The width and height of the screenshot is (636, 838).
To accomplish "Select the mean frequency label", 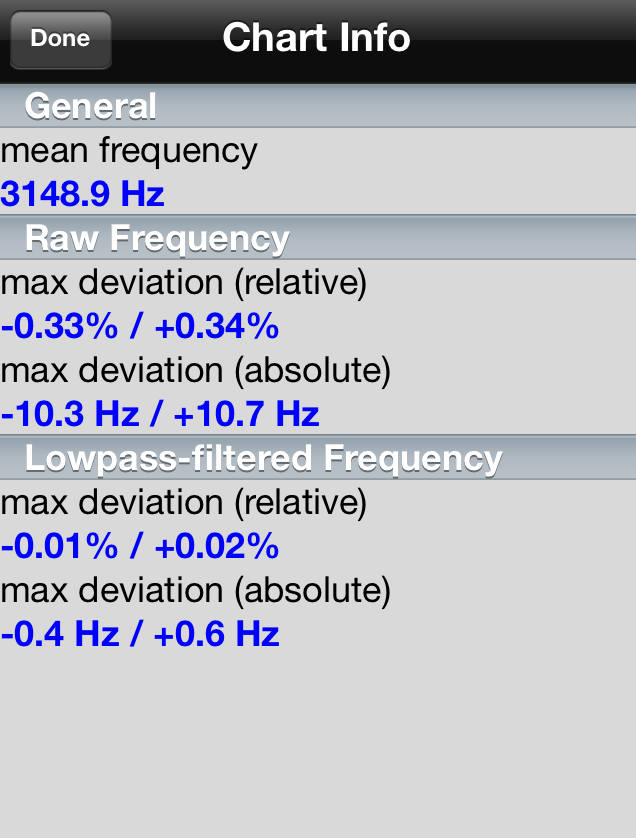I will point(129,151).
